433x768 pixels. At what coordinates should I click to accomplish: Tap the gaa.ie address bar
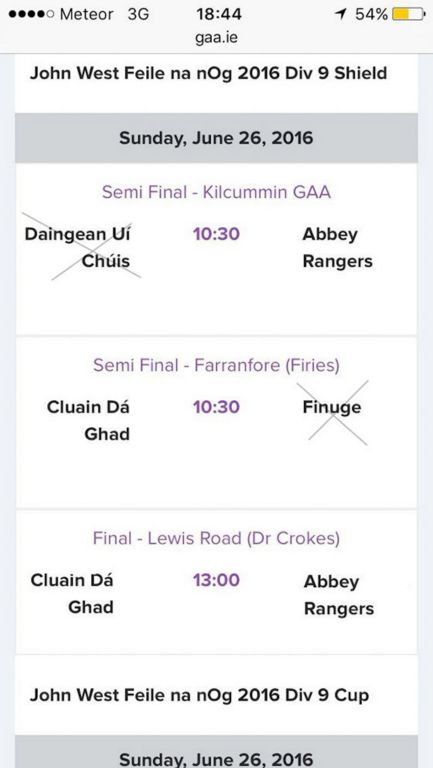(216, 37)
